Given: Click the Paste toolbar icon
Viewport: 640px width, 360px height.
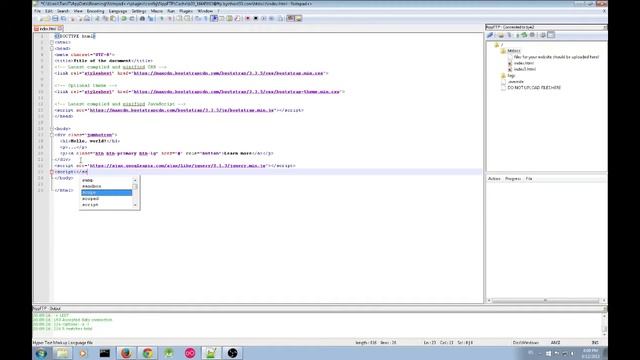Looking at the screenshot, I should 113,18.
